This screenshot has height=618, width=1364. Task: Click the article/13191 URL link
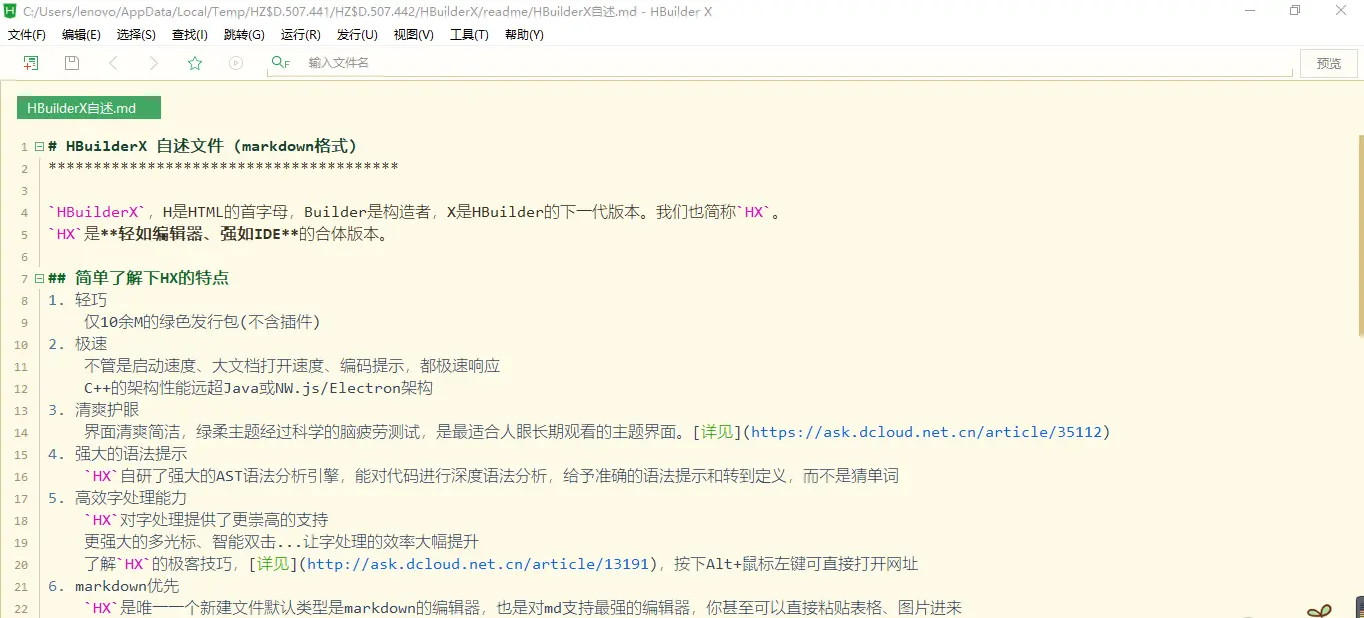coord(479,564)
